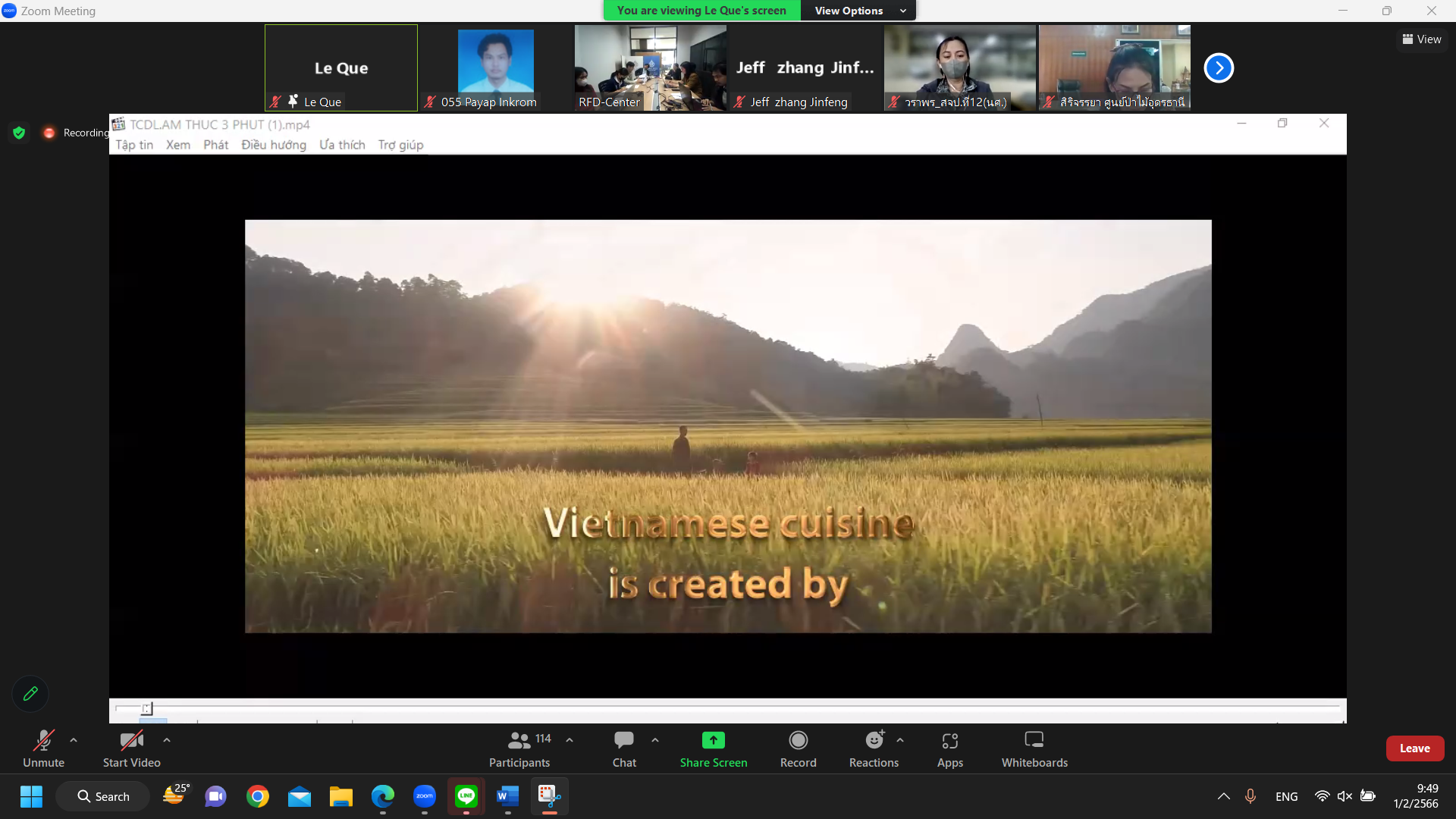Open the Chat panel icon
Viewport: 1456px width, 819px height.
[624, 740]
